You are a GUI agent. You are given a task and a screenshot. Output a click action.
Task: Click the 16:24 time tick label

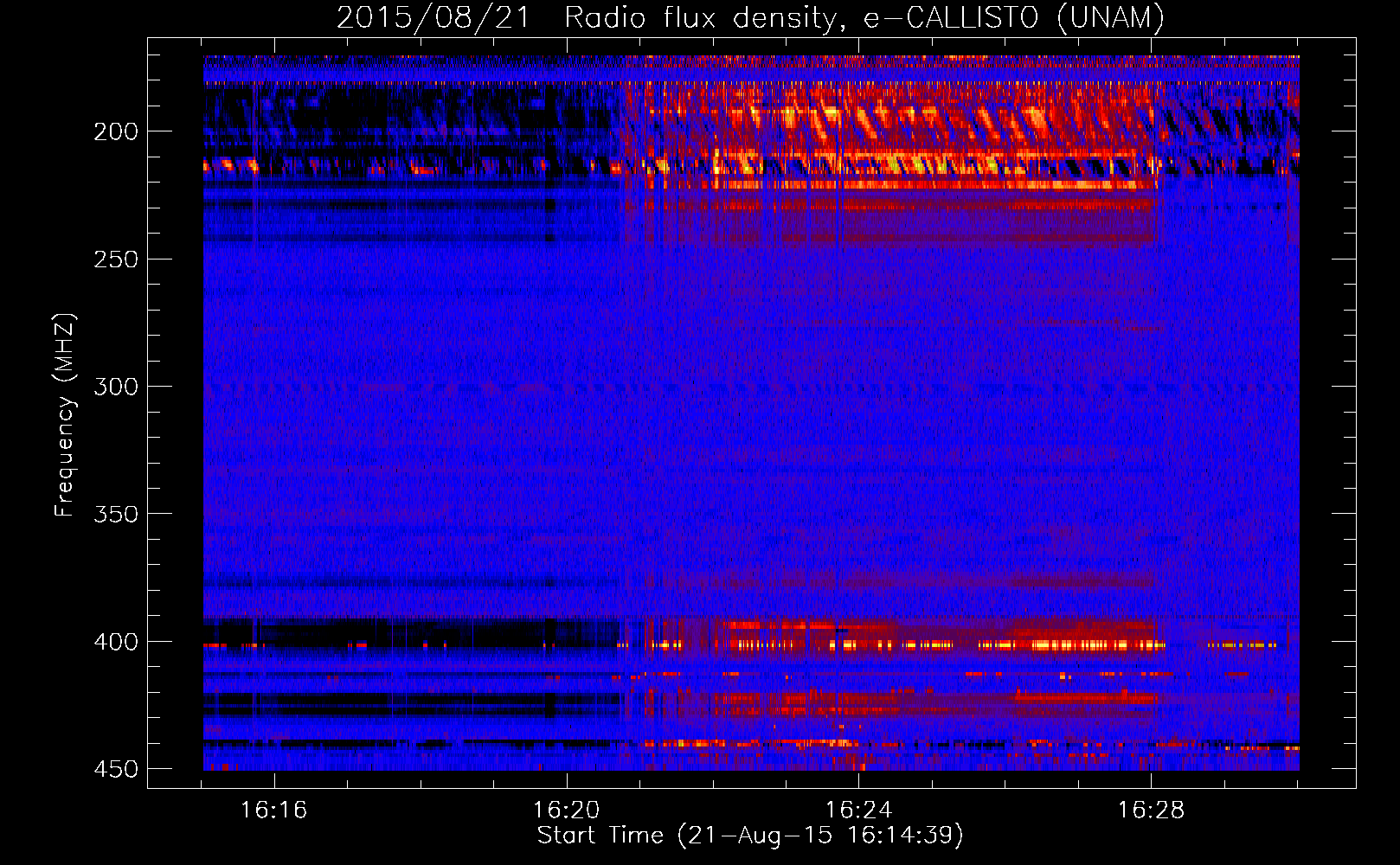[858, 811]
